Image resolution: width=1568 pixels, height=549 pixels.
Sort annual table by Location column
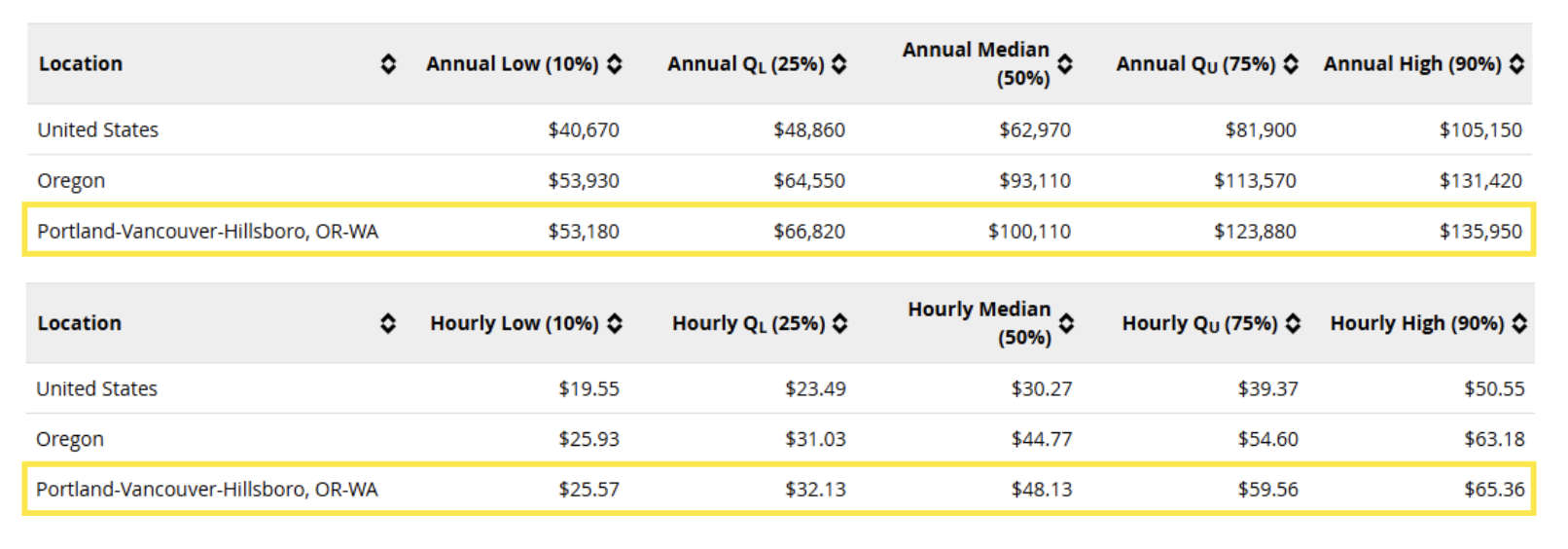pyautogui.click(x=388, y=64)
